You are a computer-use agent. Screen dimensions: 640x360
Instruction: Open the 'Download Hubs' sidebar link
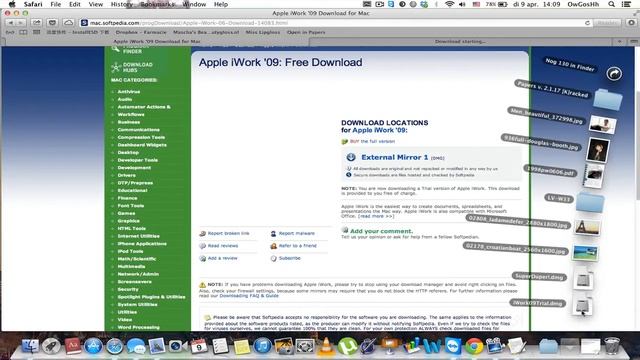pyautogui.click(x=138, y=67)
